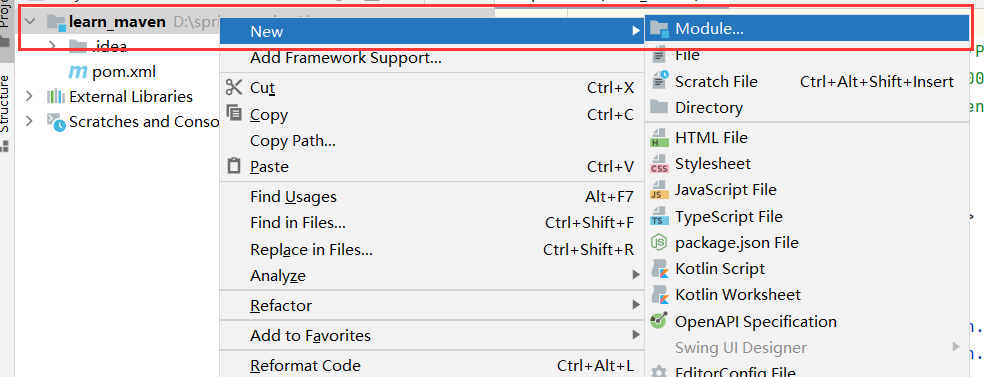Click the Paste clipboard icon
984x377 pixels.
click(x=233, y=166)
